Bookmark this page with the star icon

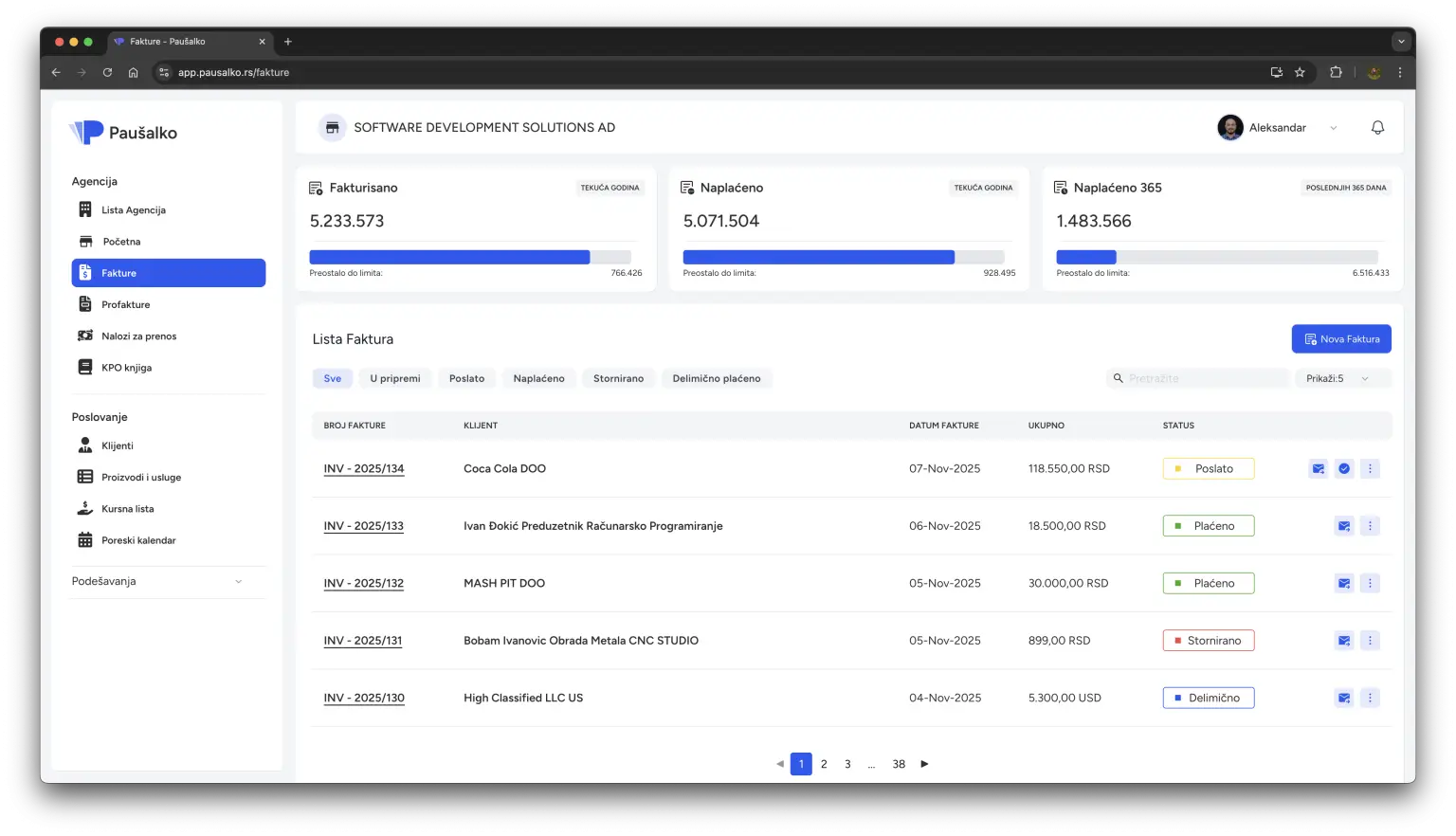tap(1300, 72)
